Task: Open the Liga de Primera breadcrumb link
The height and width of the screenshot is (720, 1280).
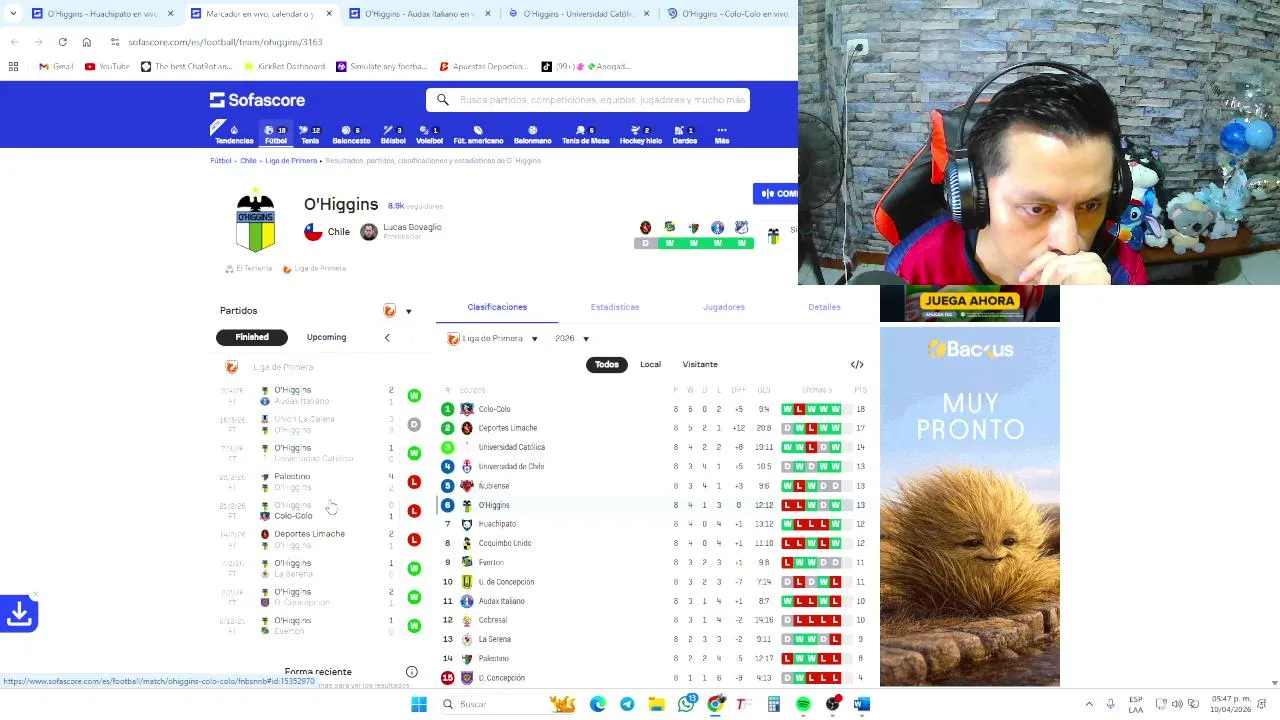Action: tap(291, 161)
